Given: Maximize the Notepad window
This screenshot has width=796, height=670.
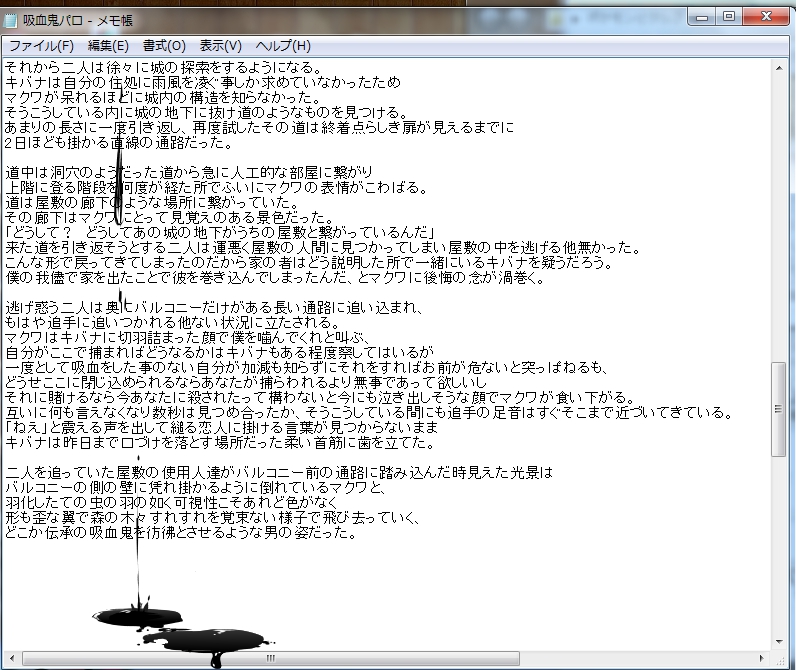Looking at the screenshot, I should (x=728, y=17).
